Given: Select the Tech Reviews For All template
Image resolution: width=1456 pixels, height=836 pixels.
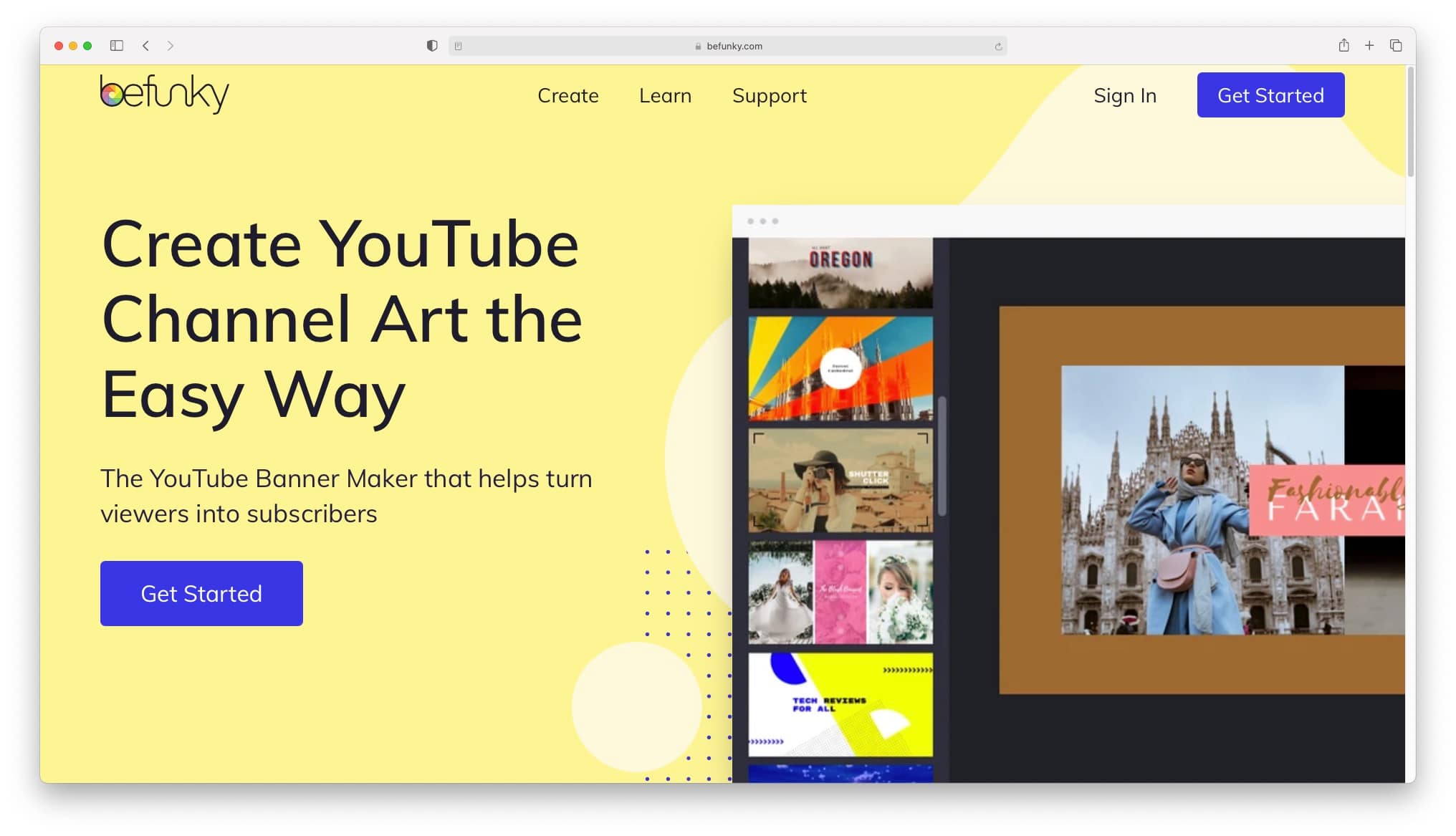Looking at the screenshot, I should (840, 704).
